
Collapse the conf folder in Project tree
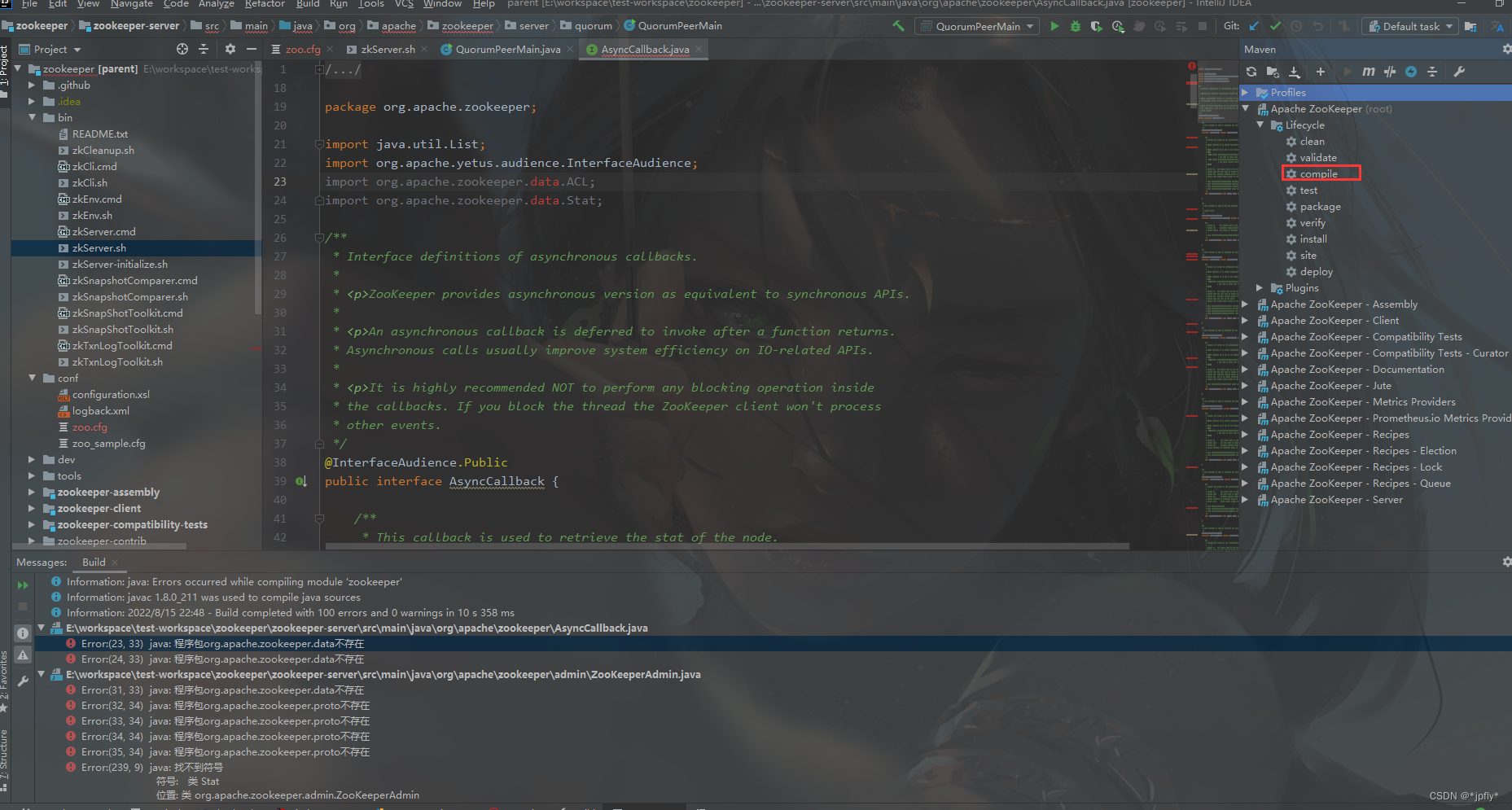coord(33,379)
